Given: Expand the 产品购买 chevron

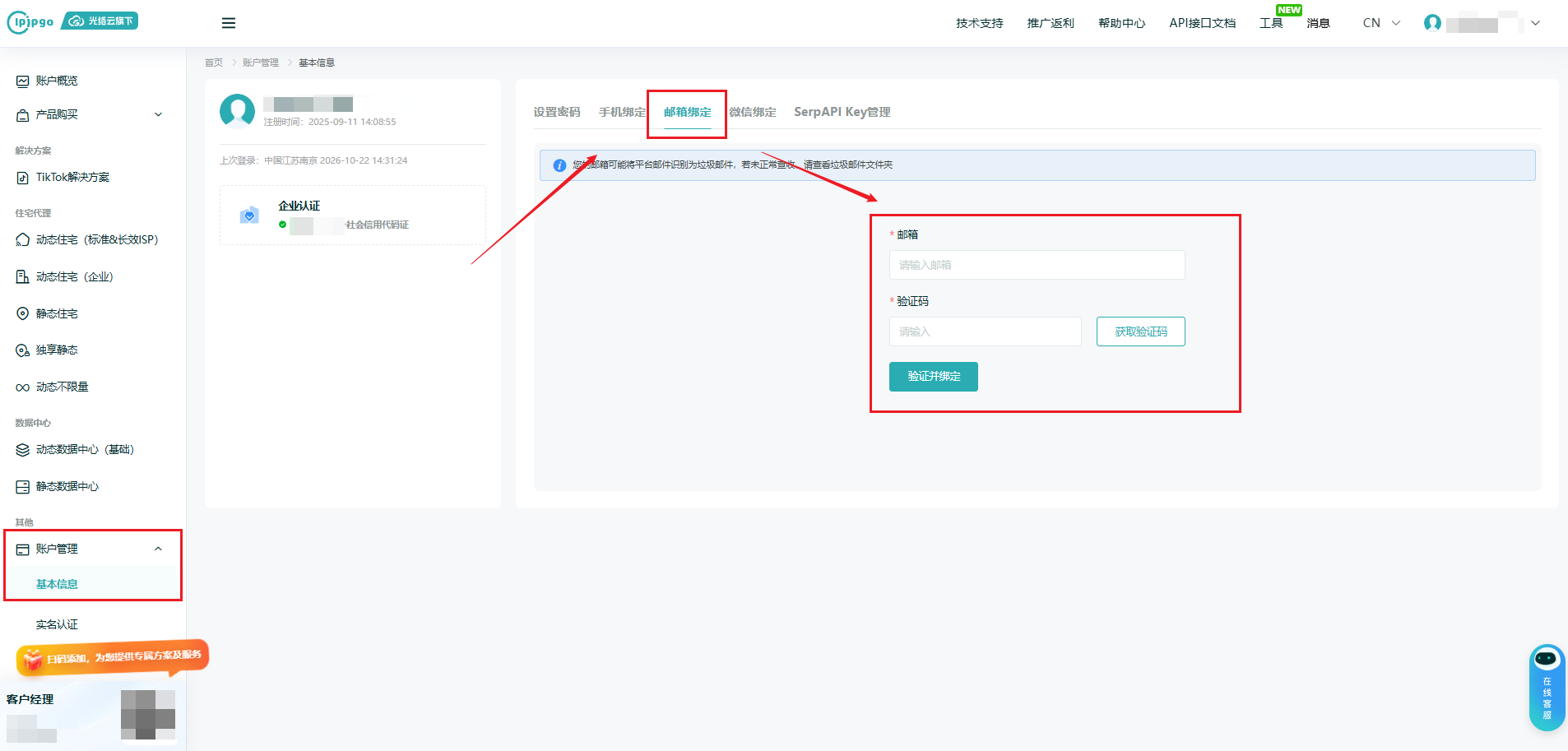Looking at the screenshot, I should click(x=159, y=114).
